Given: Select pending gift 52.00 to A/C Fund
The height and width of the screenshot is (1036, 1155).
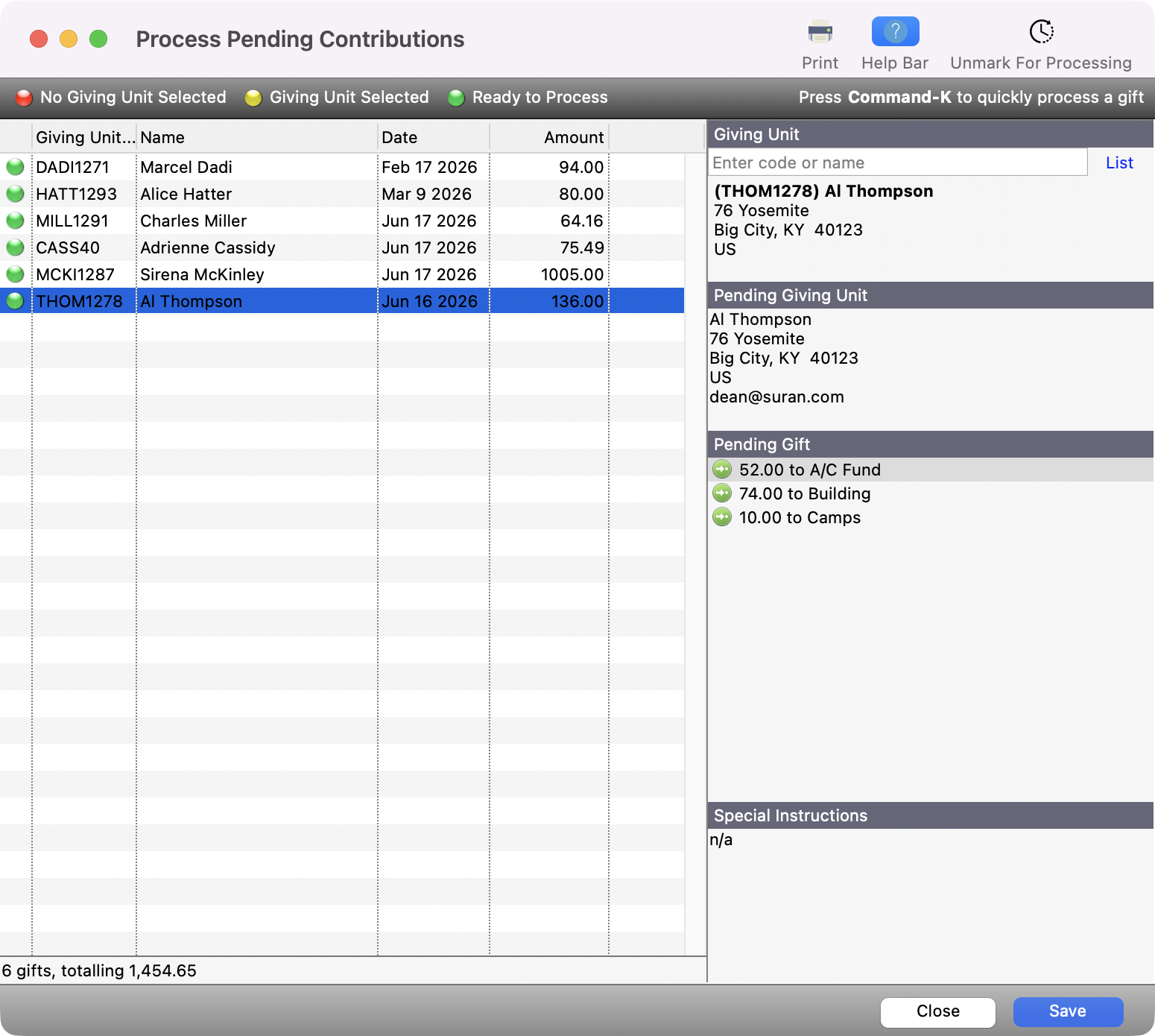Looking at the screenshot, I should (931, 470).
